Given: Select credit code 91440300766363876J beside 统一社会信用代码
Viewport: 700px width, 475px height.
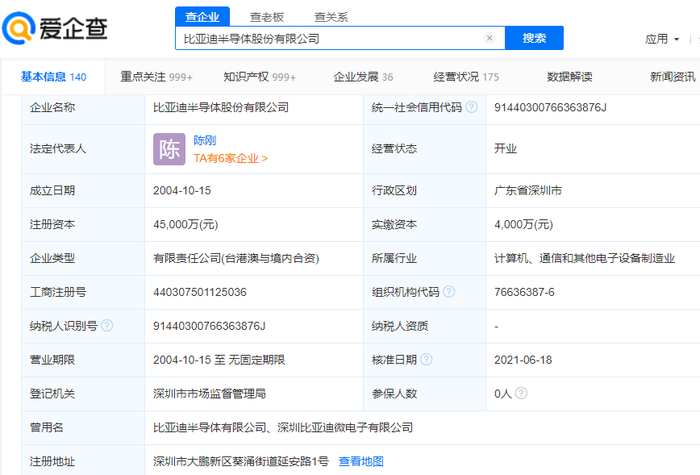Looking at the screenshot, I should (x=550, y=107).
